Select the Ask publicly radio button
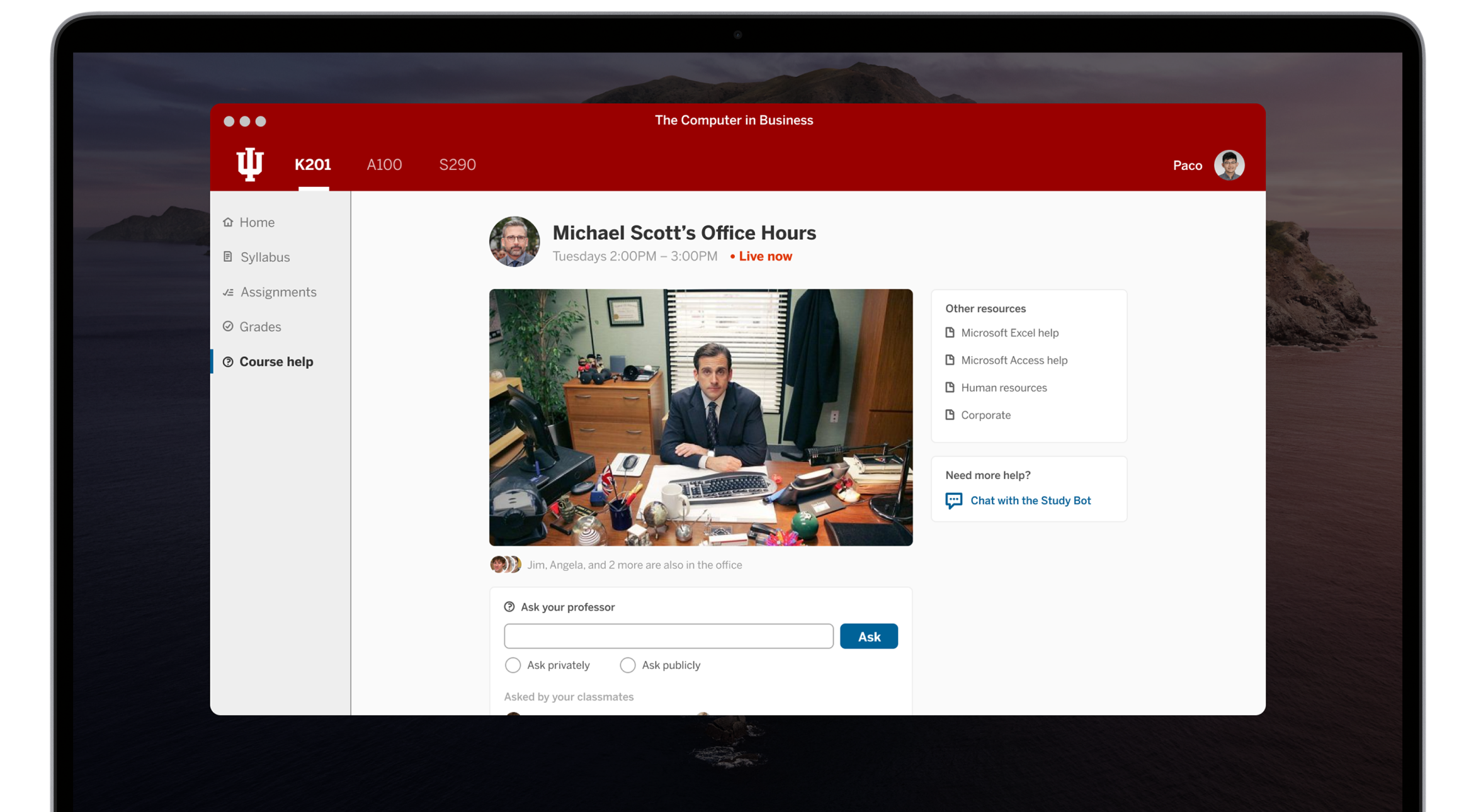Image resolution: width=1476 pixels, height=812 pixels. pyautogui.click(x=627, y=665)
